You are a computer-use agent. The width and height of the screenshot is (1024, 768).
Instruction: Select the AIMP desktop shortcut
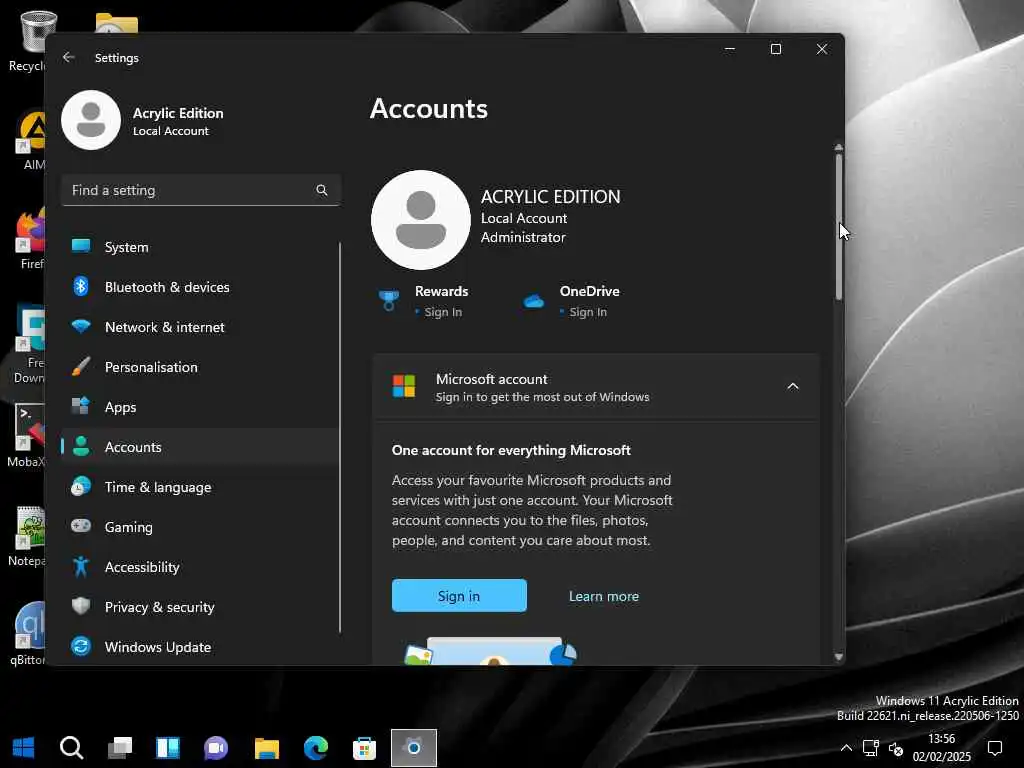(x=31, y=140)
